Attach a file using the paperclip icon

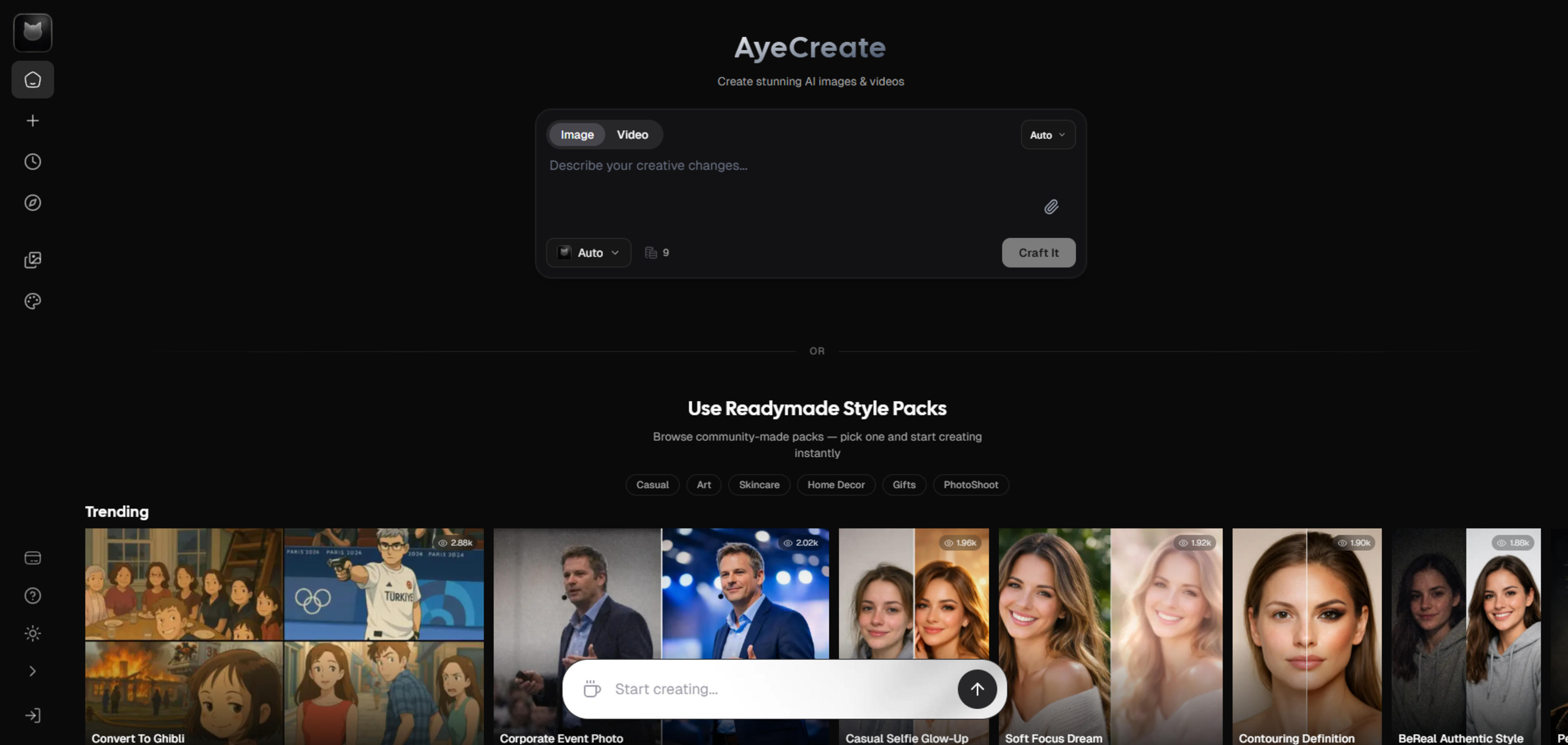click(x=1051, y=207)
